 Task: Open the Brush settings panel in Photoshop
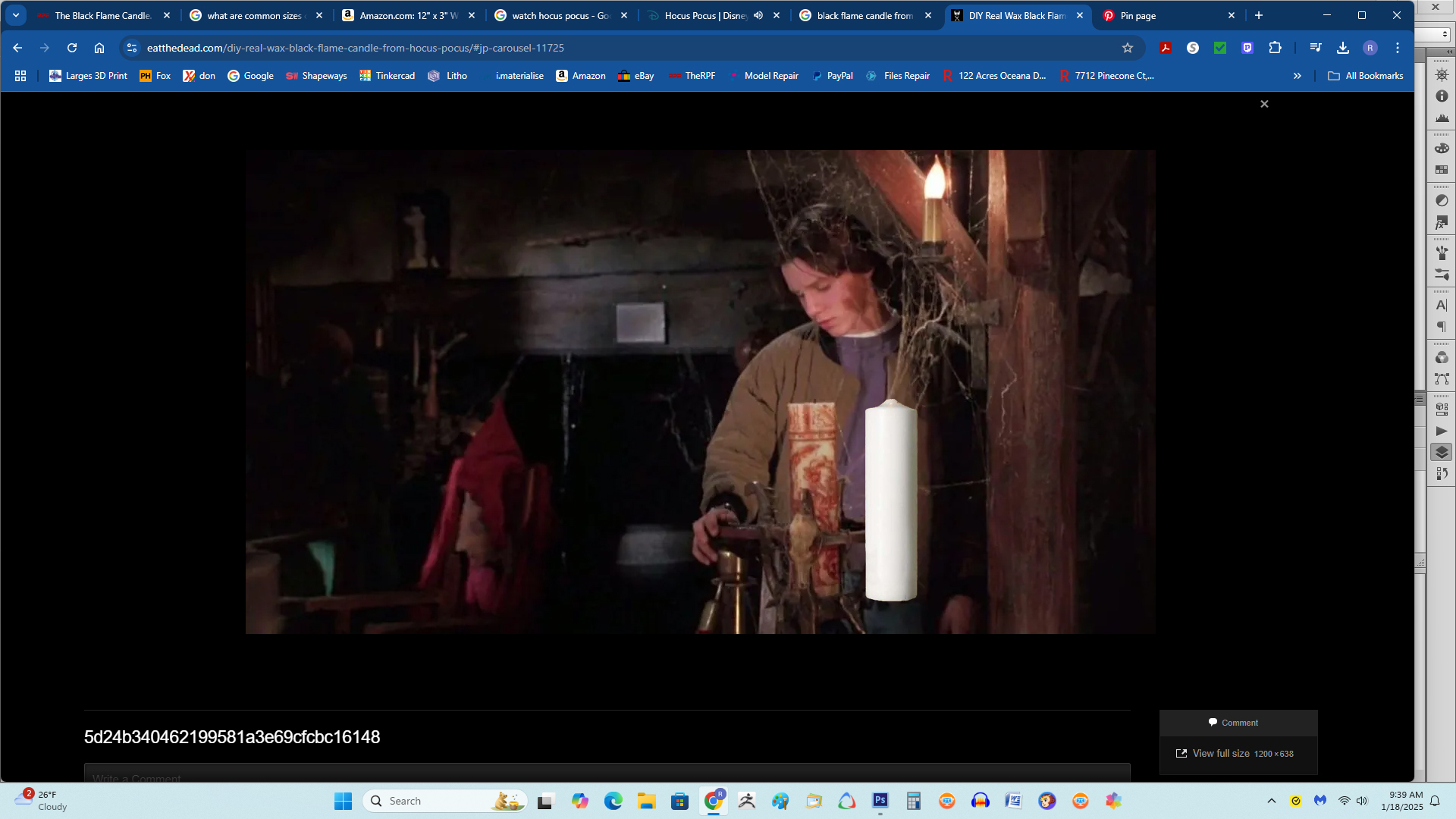(1442, 275)
